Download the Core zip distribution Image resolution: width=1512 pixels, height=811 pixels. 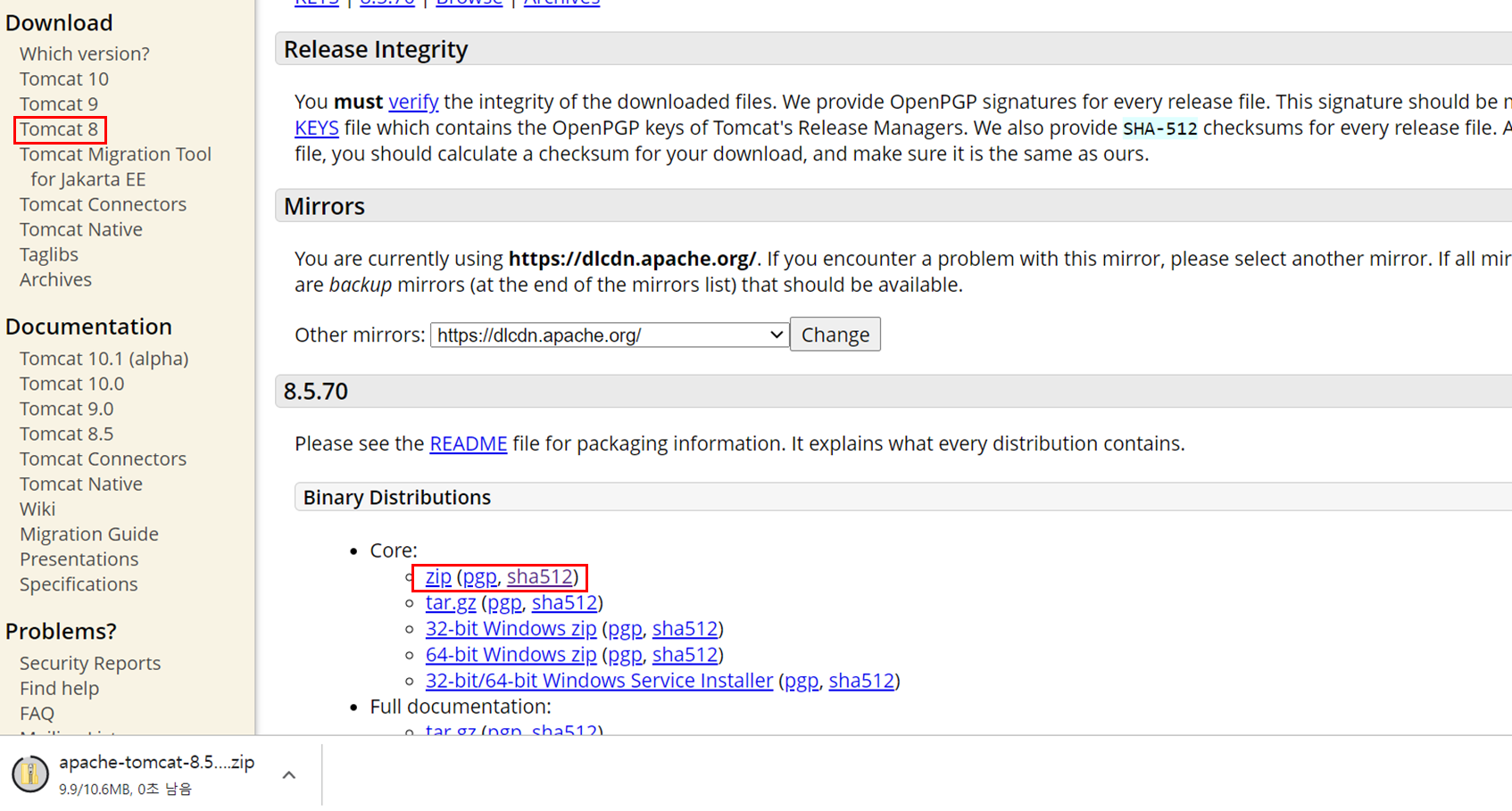pos(438,577)
